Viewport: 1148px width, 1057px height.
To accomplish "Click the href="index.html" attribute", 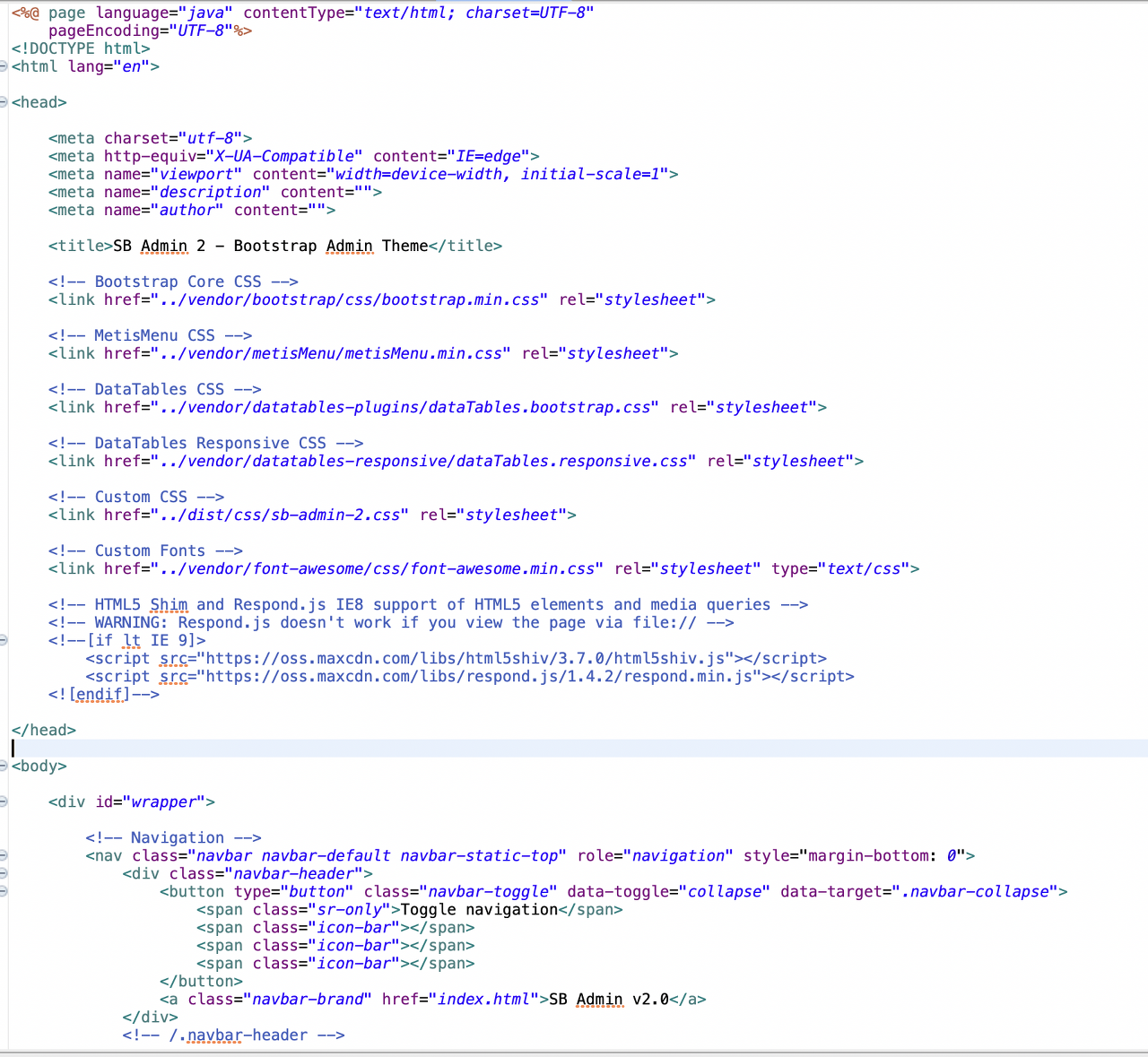I will (x=460, y=999).
